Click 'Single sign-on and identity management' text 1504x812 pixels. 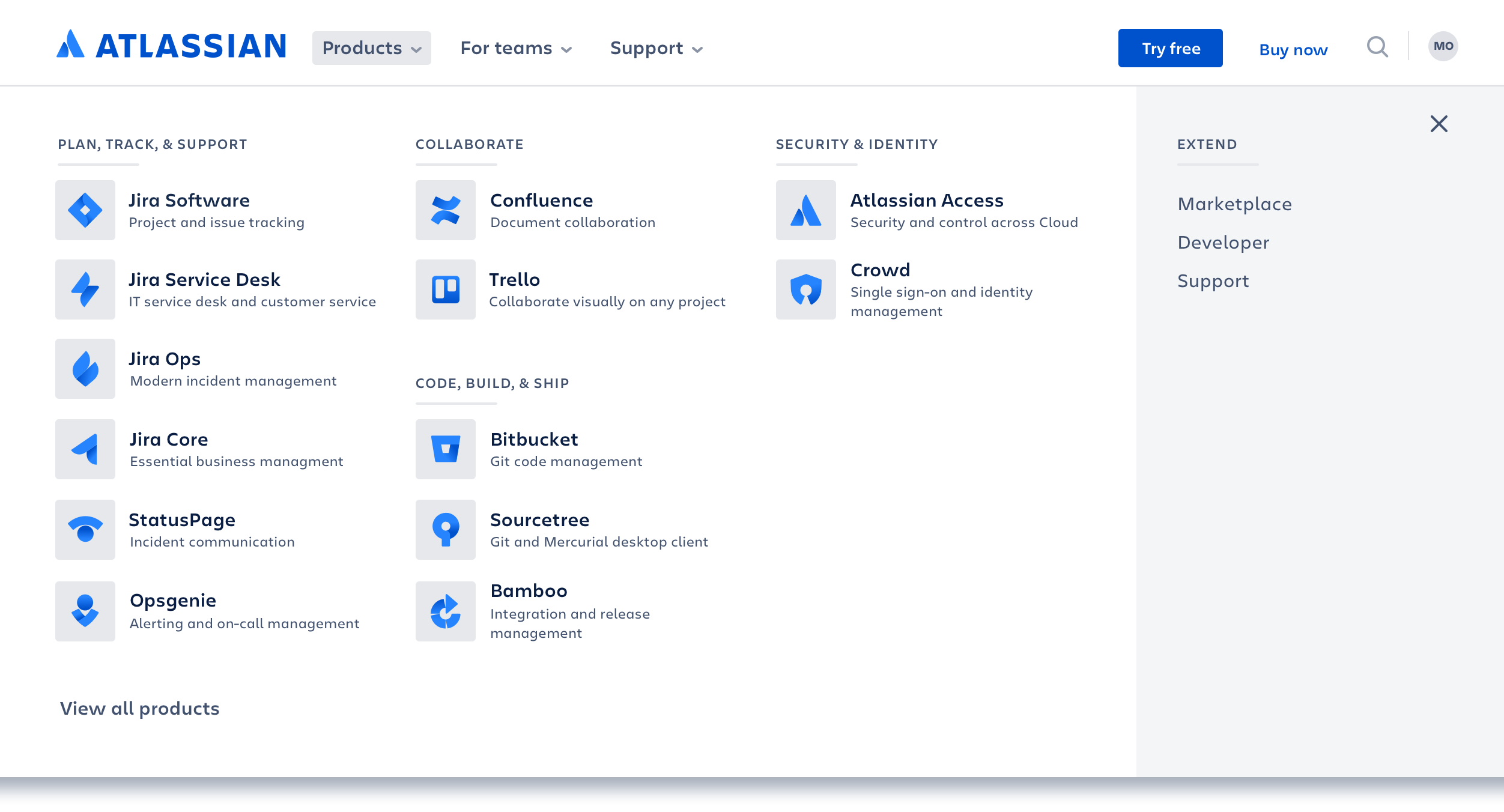[941, 301]
